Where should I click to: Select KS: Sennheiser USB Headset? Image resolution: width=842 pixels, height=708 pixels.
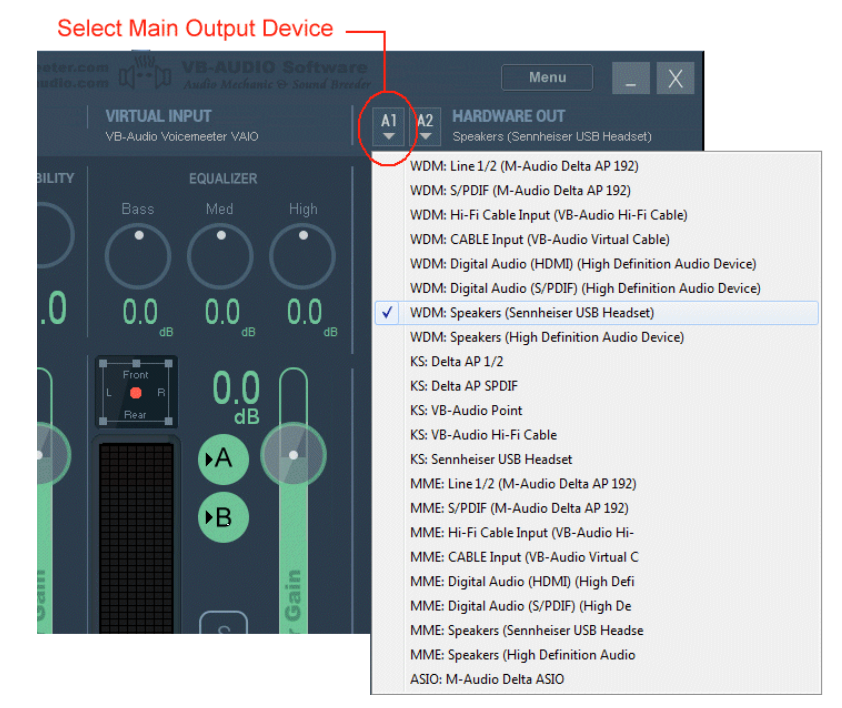point(596,459)
